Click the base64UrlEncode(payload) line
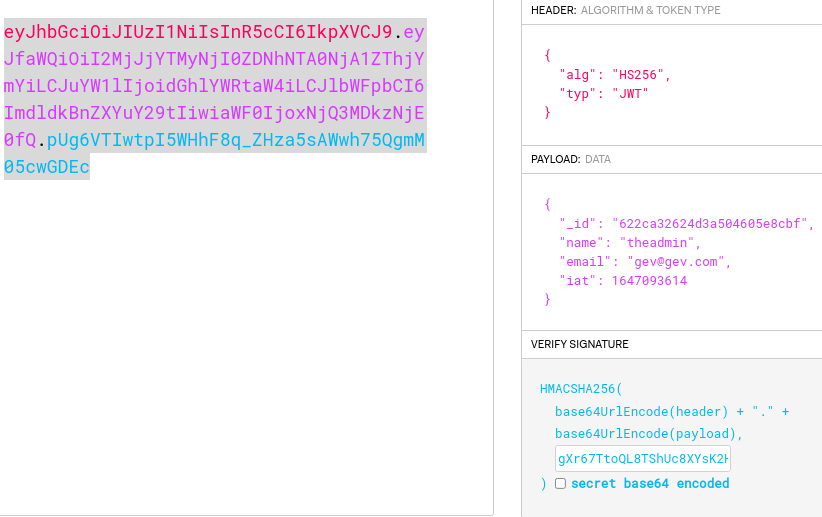 click(x=649, y=434)
